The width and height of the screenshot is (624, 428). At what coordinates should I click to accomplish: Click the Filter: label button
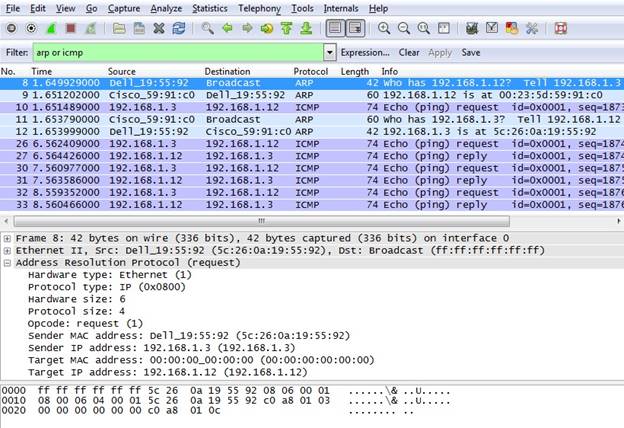point(17,53)
